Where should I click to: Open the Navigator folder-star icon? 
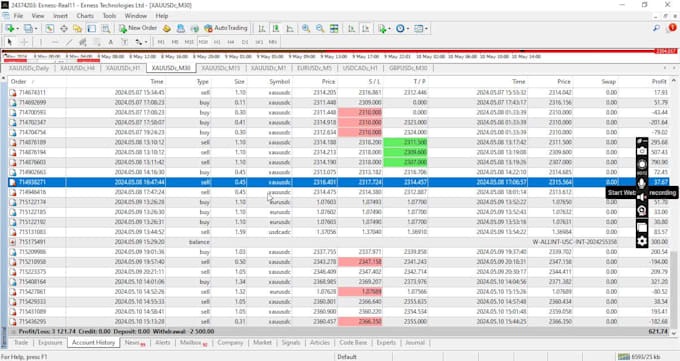(77, 29)
